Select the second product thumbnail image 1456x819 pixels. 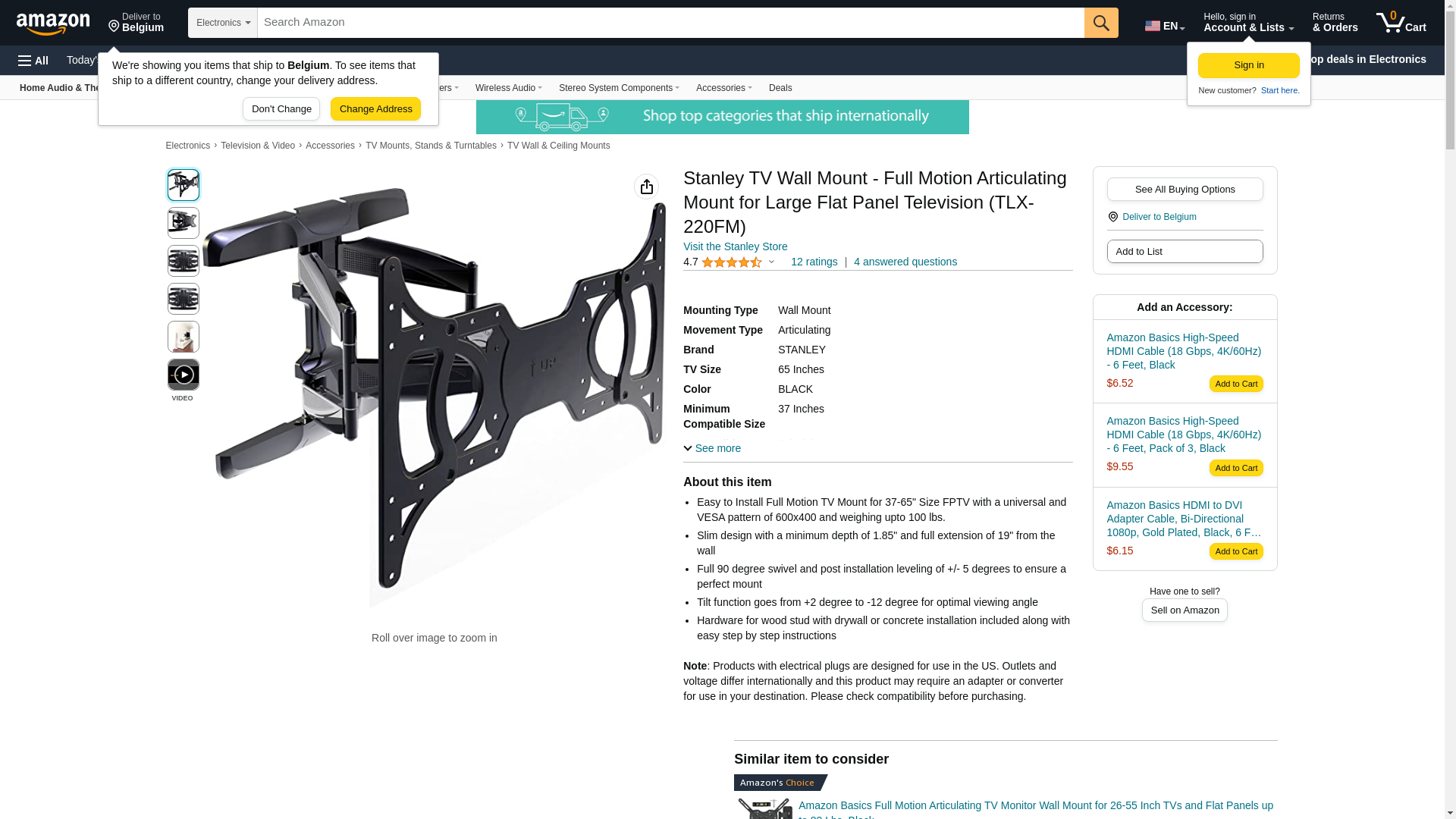click(183, 223)
